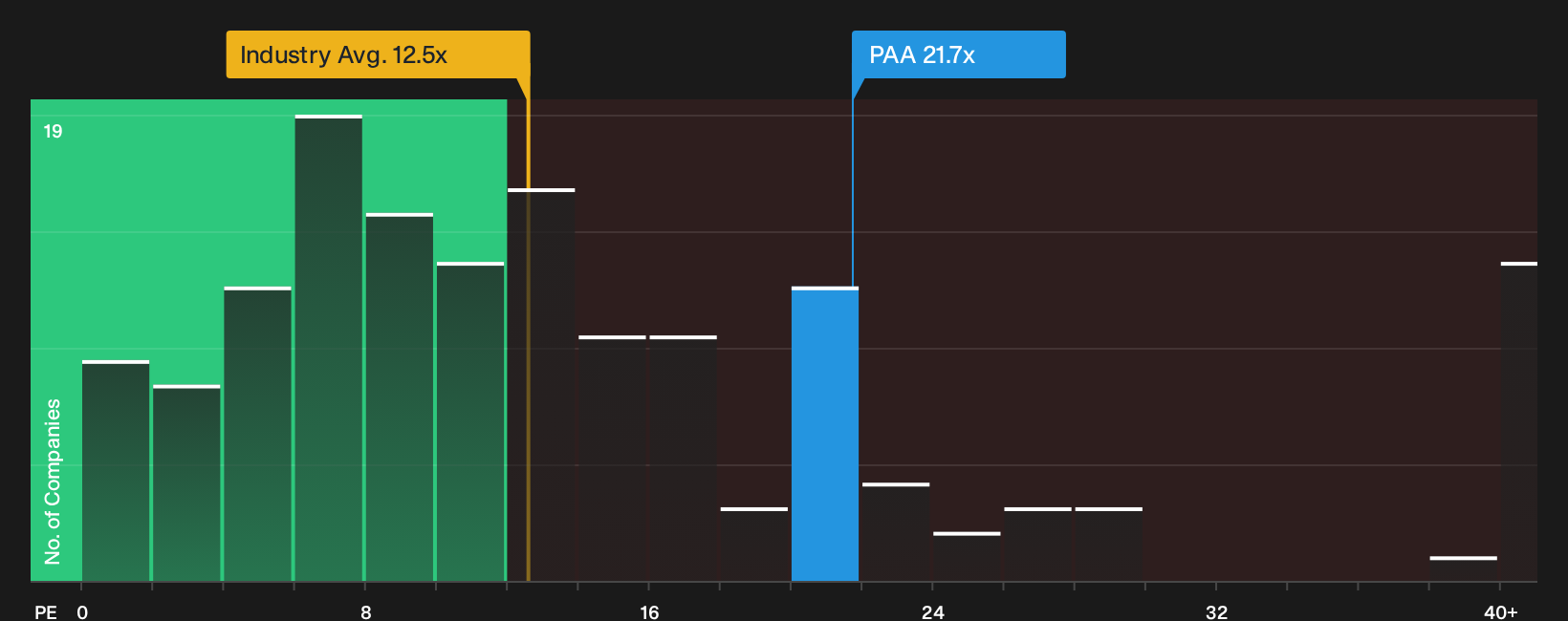Click the PE axis label
This screenshot has width=1568, height=621.
46,612
